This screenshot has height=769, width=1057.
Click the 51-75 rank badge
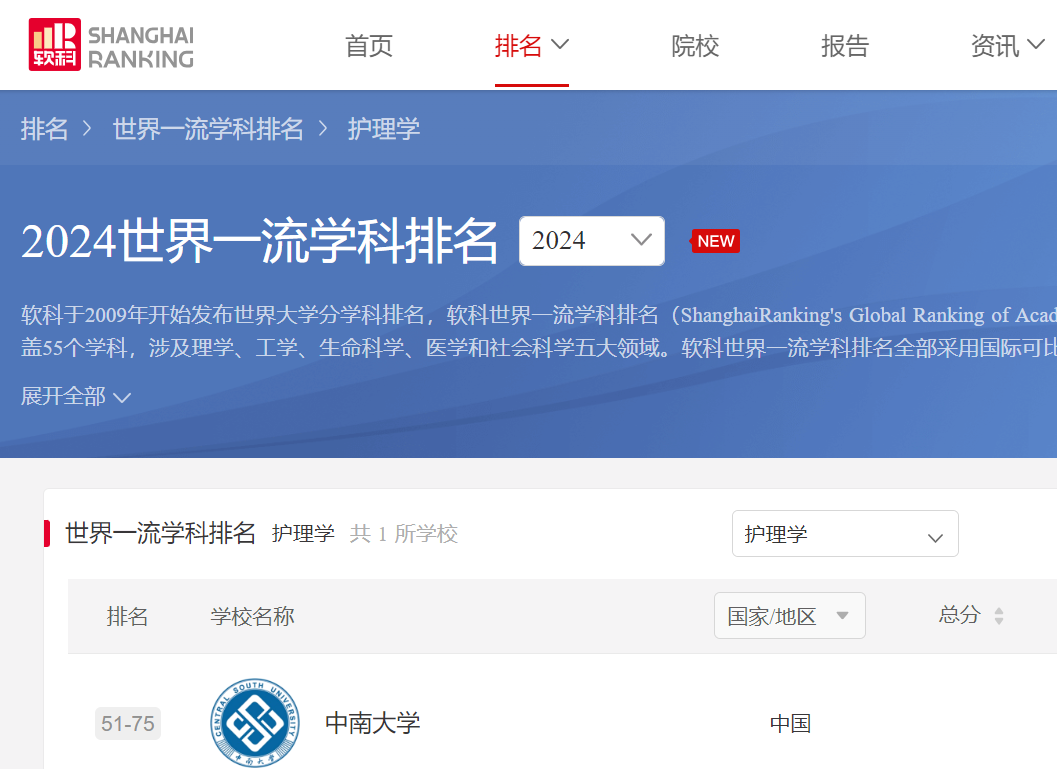click(128, 723)
